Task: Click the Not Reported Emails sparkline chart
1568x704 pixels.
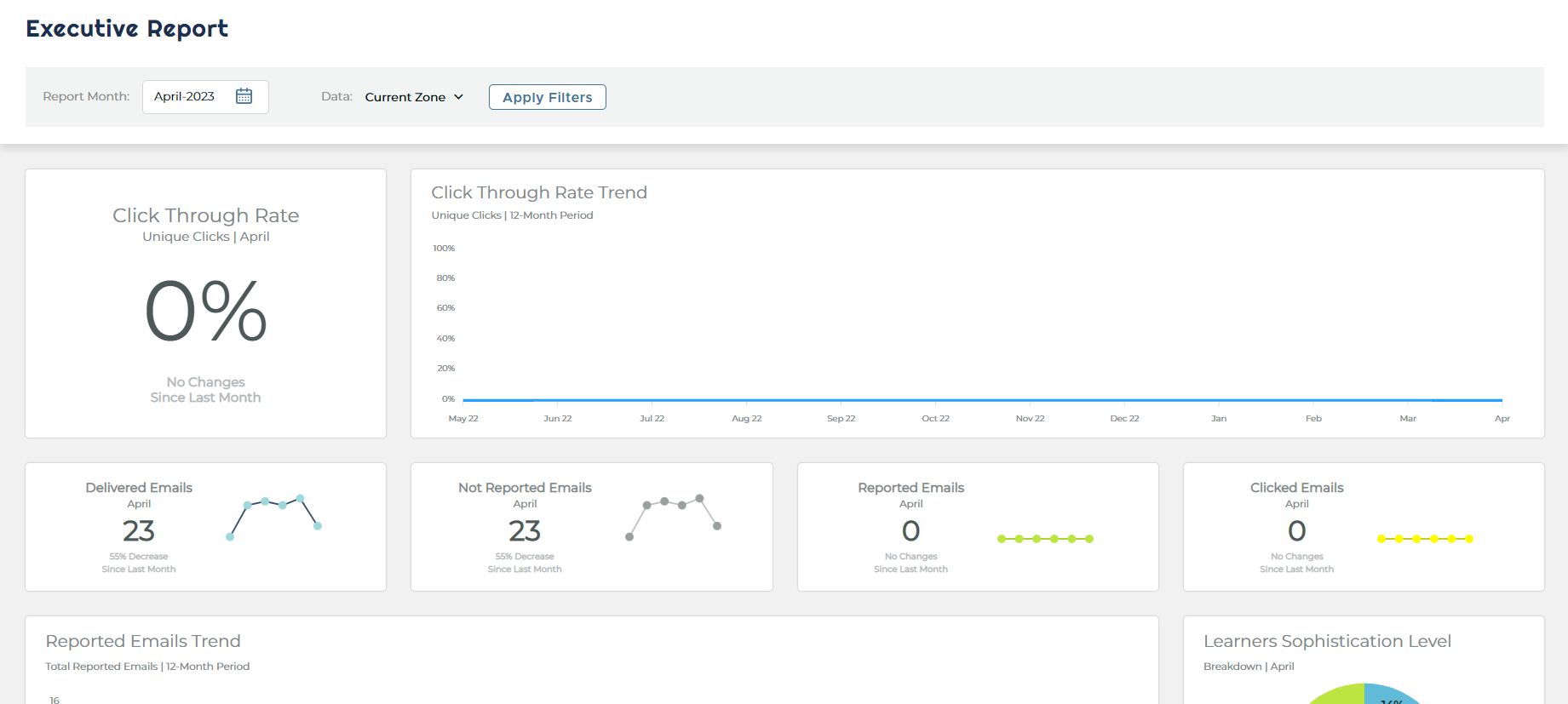Action: (673, 518)
